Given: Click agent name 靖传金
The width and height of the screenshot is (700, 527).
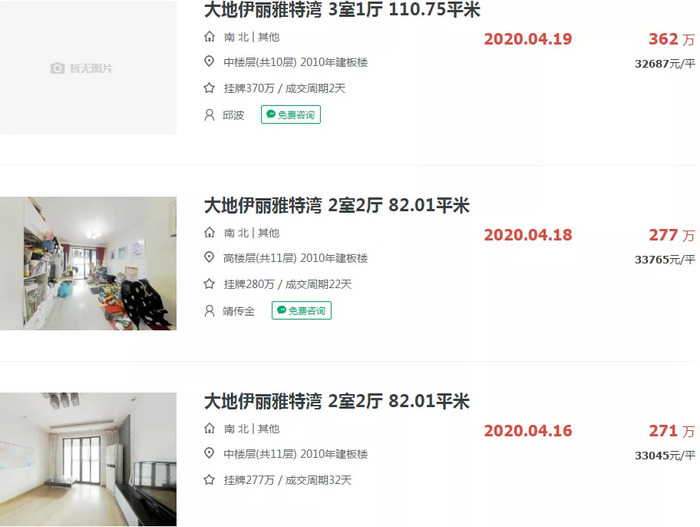Looking at the screenshot, I should [239, 311].
